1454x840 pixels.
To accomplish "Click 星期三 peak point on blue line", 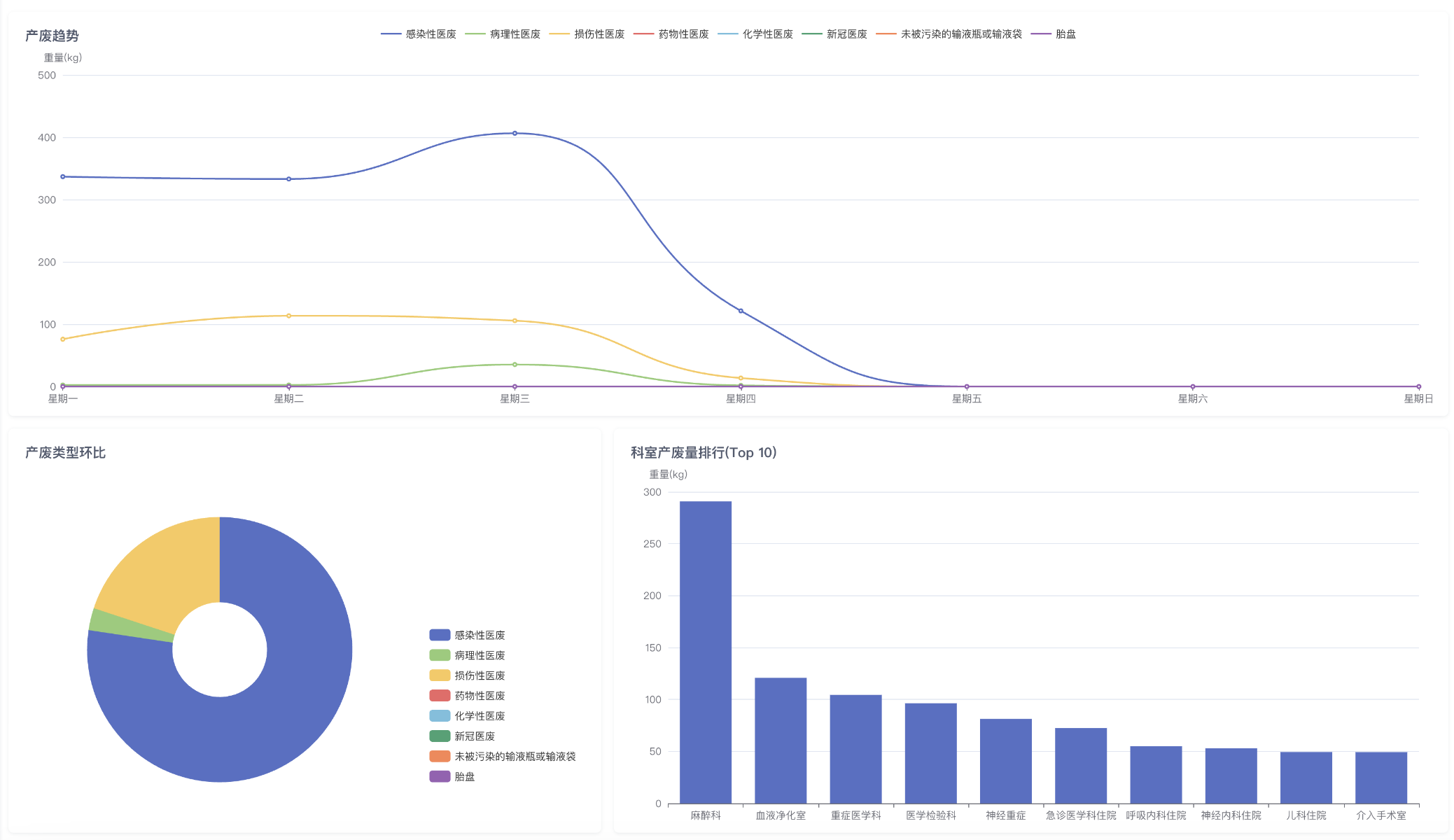I will click(x=515, y=133).
